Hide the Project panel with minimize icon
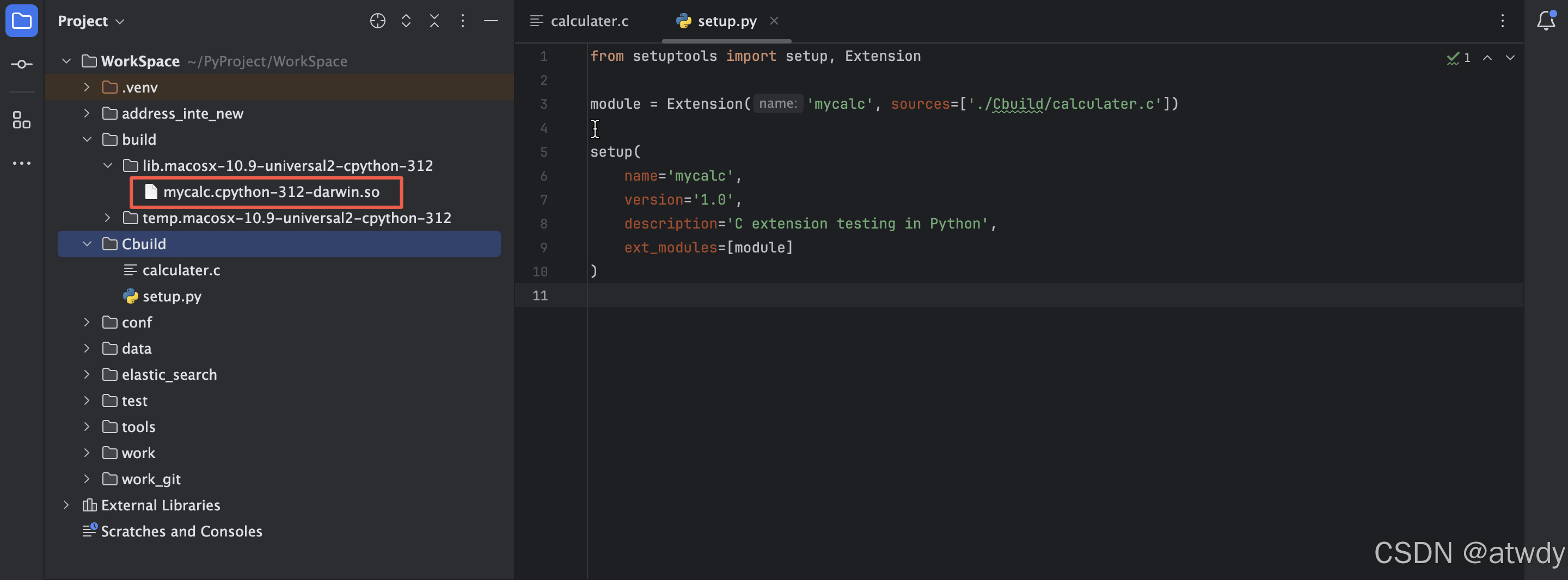Image resolution: width=1568 pixels, height=580 pixels. click(491, 21)
